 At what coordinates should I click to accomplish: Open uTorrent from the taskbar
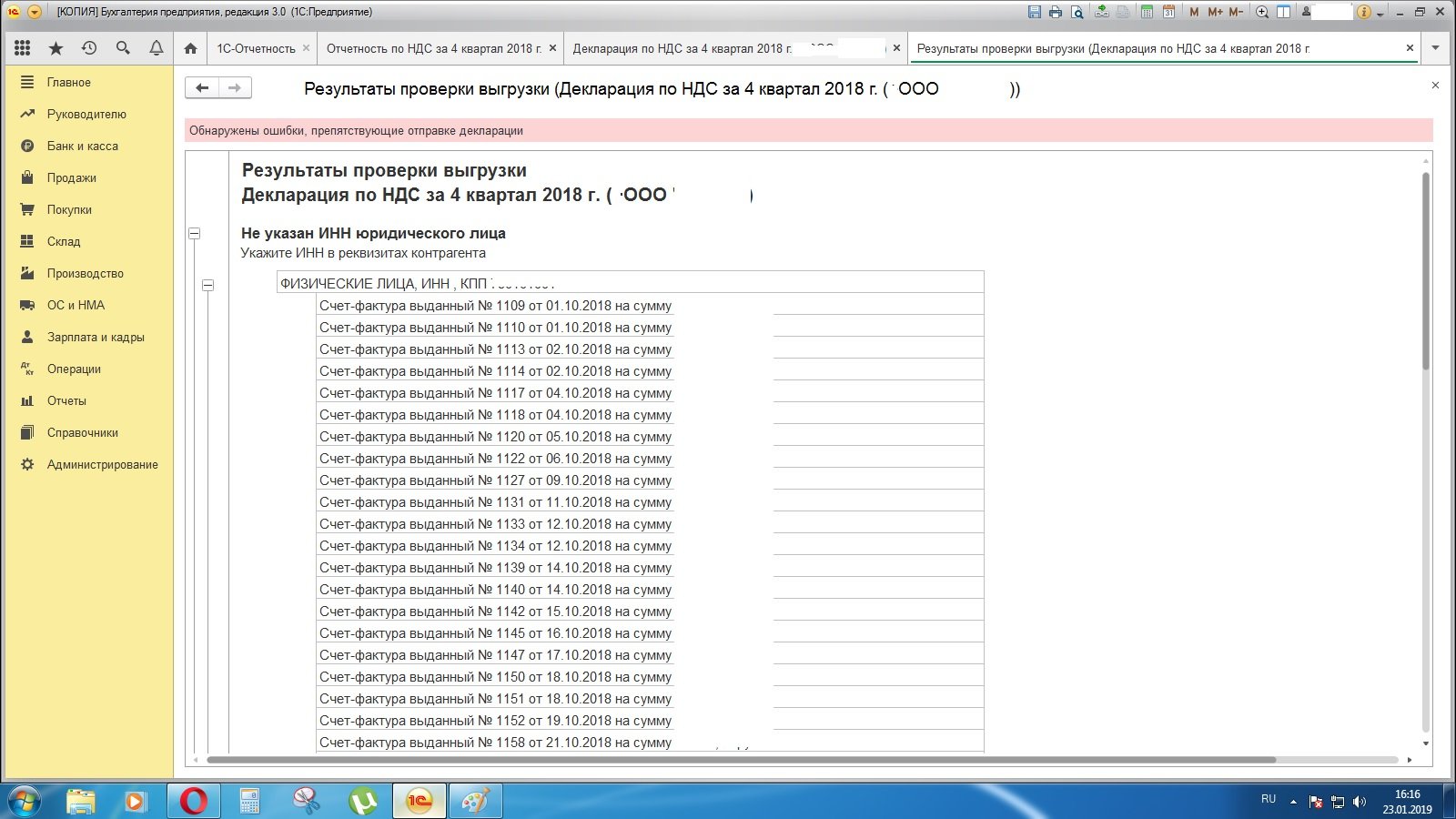pos(363,801)
